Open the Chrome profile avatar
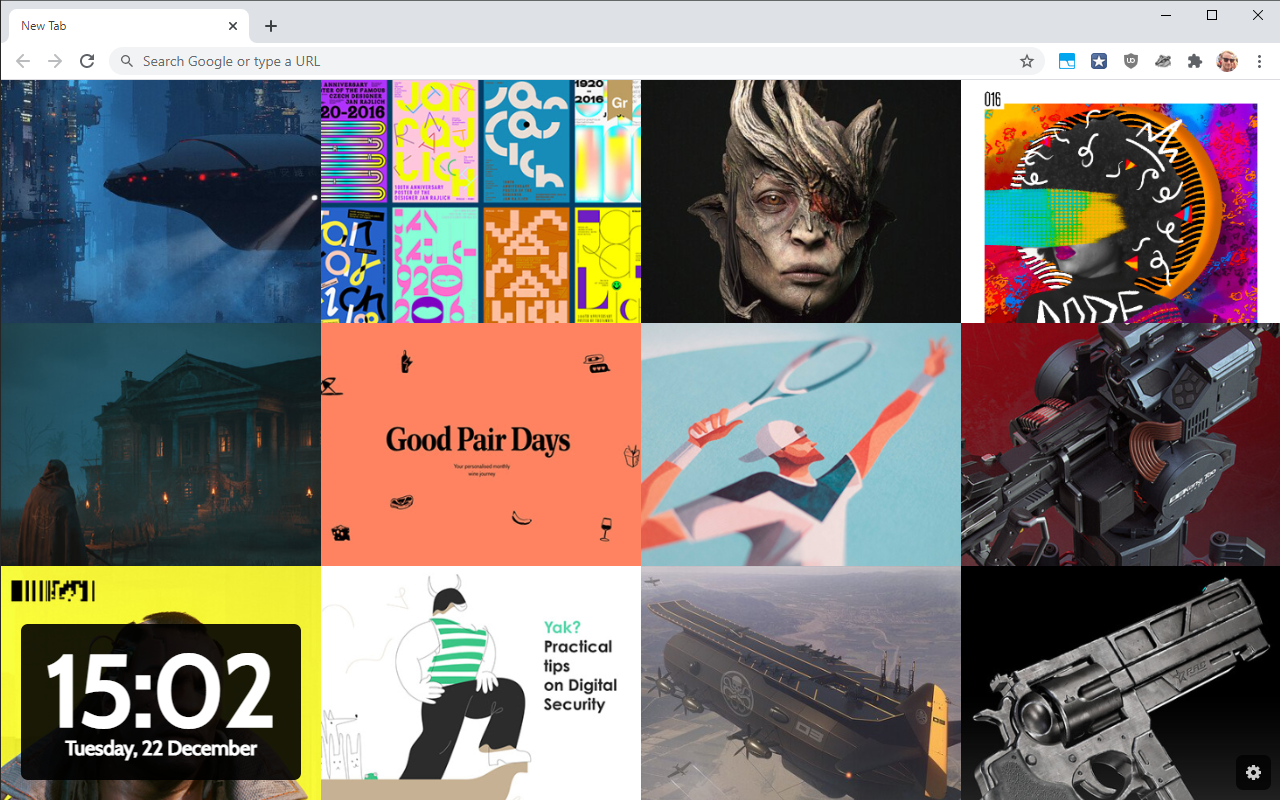 1227,61
